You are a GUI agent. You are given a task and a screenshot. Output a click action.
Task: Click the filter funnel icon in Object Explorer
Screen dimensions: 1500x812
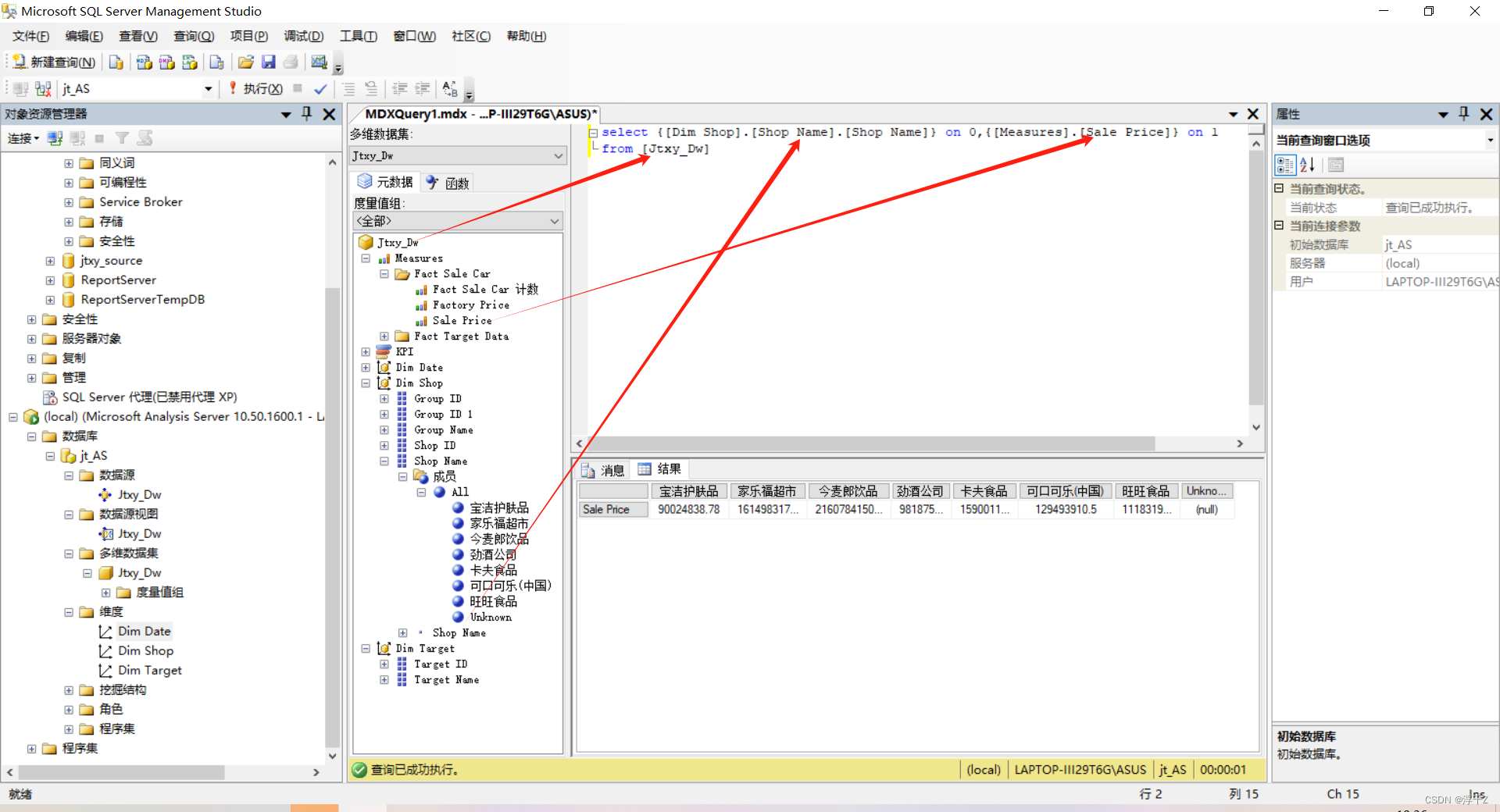[122, 138]
